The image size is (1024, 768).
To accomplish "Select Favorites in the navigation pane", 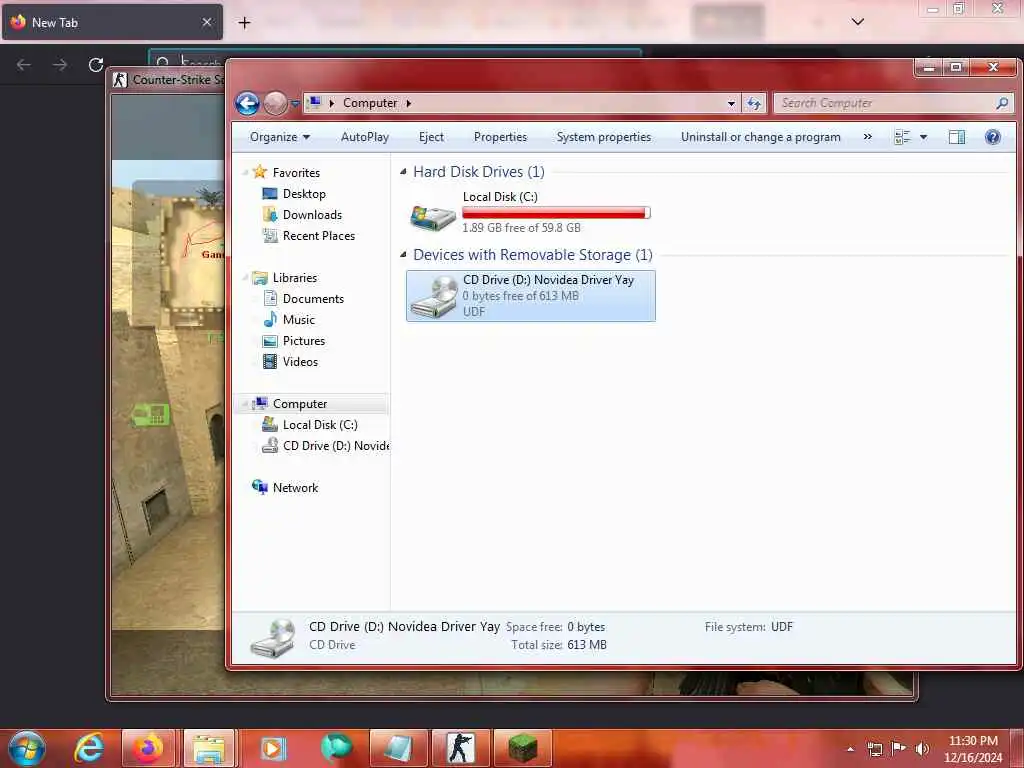I will click(296, 172).
